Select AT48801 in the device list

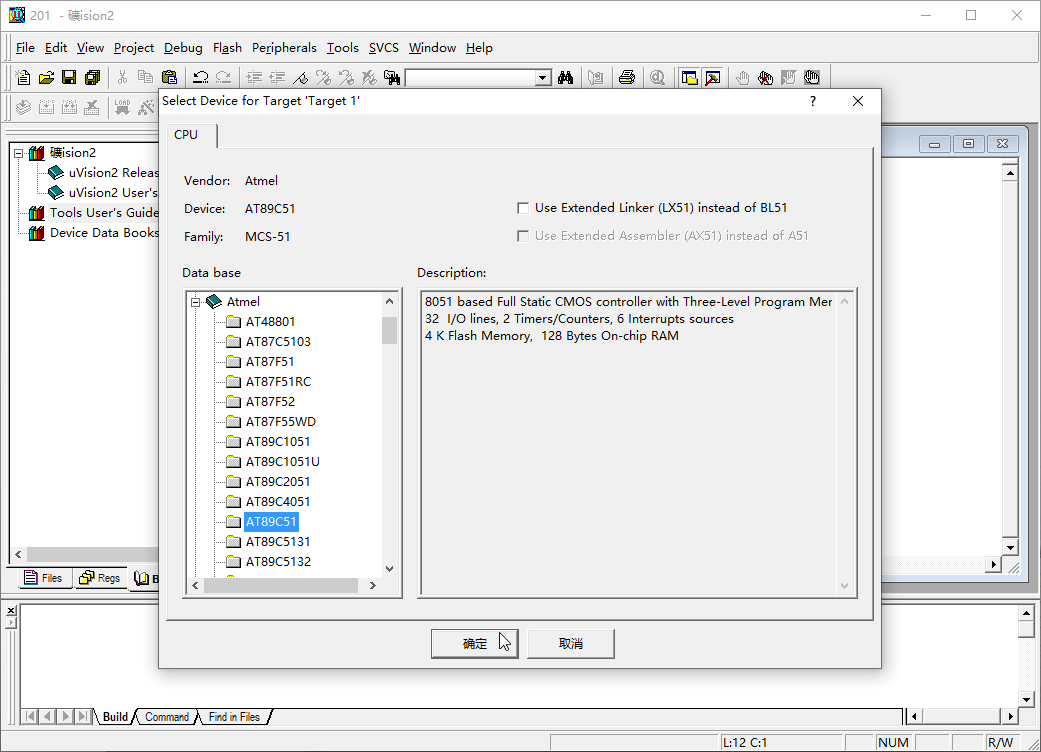[x=270, y=322]
